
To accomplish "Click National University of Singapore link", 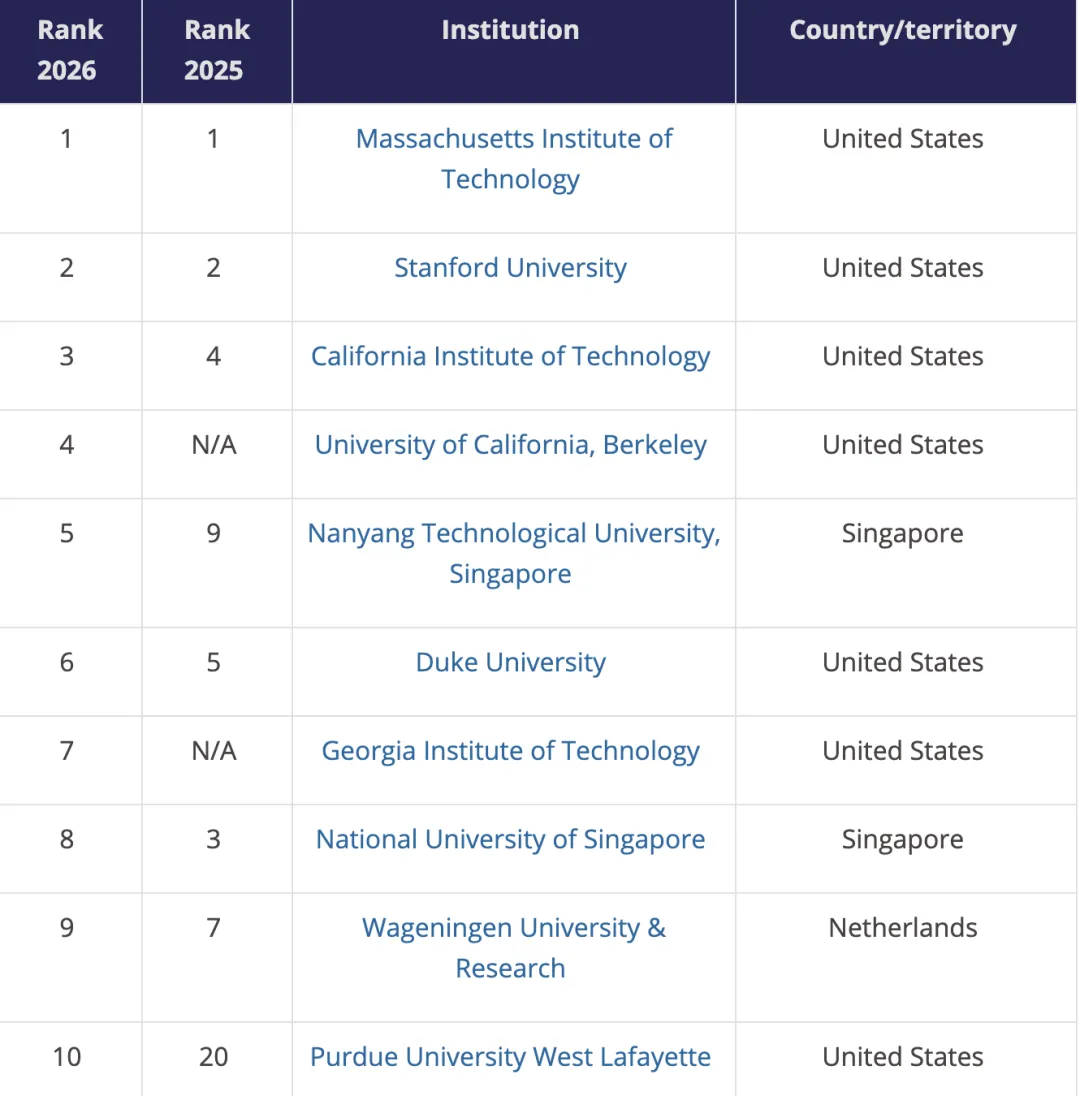I will [x=510, y=840].
